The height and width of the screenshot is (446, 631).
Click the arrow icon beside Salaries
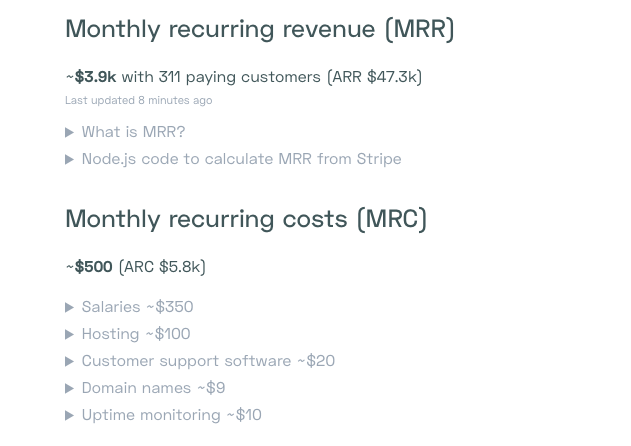(x=70, y=307)
